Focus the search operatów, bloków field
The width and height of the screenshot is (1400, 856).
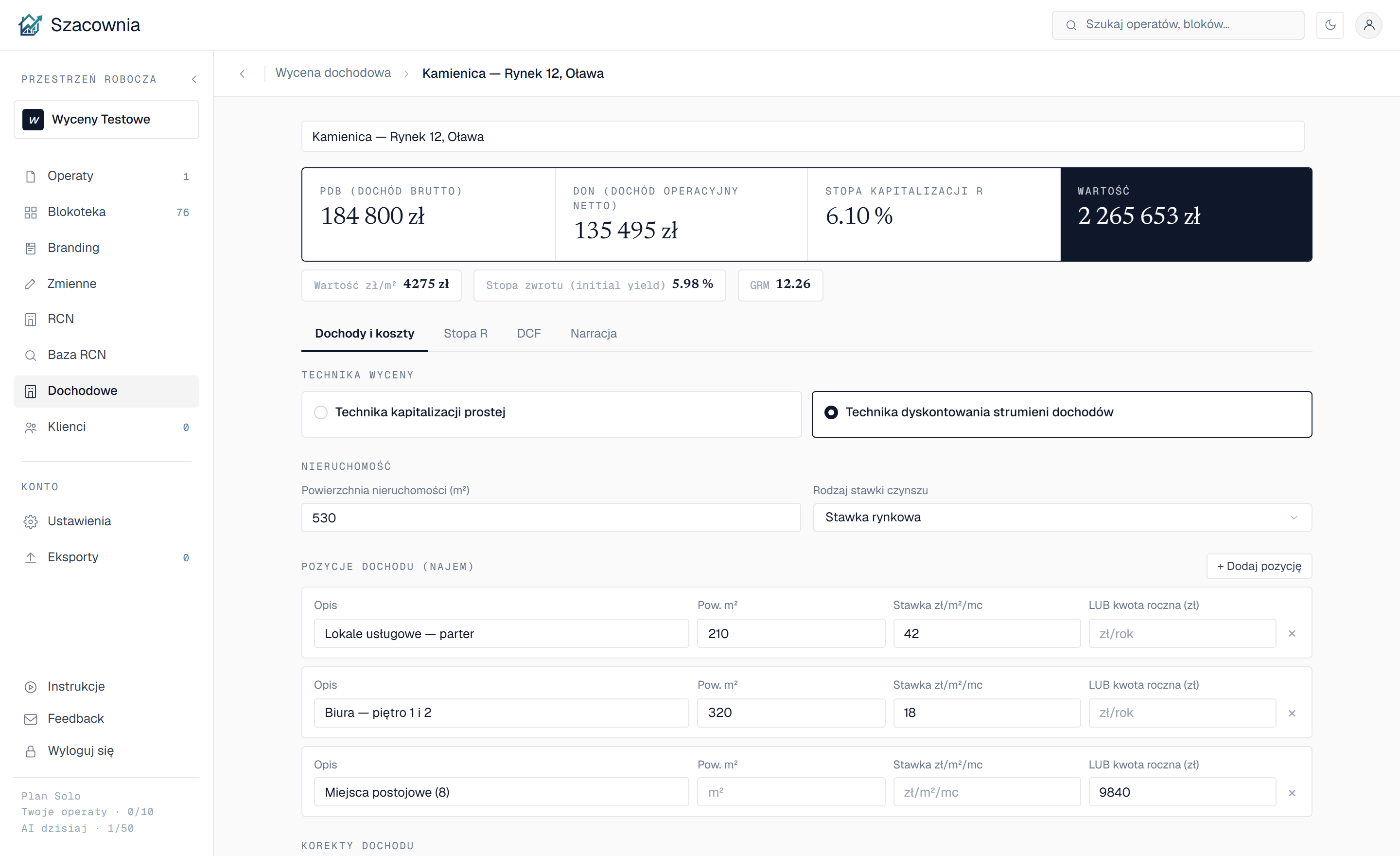[1177, 25]
